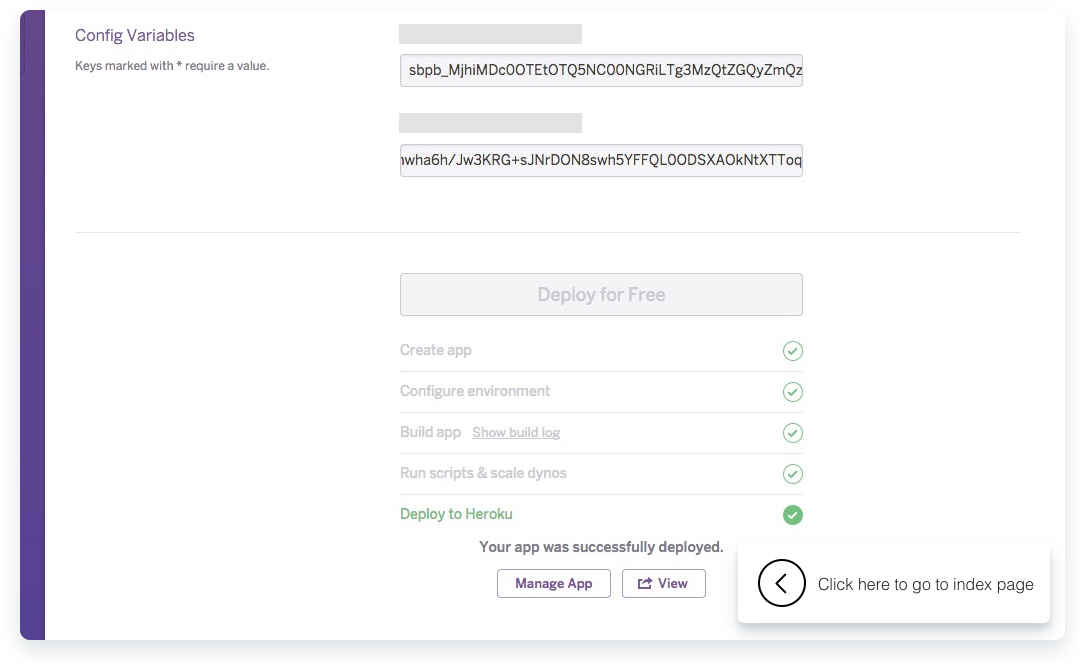Click the View button
1085x670 pixels.
coord(664,583)
